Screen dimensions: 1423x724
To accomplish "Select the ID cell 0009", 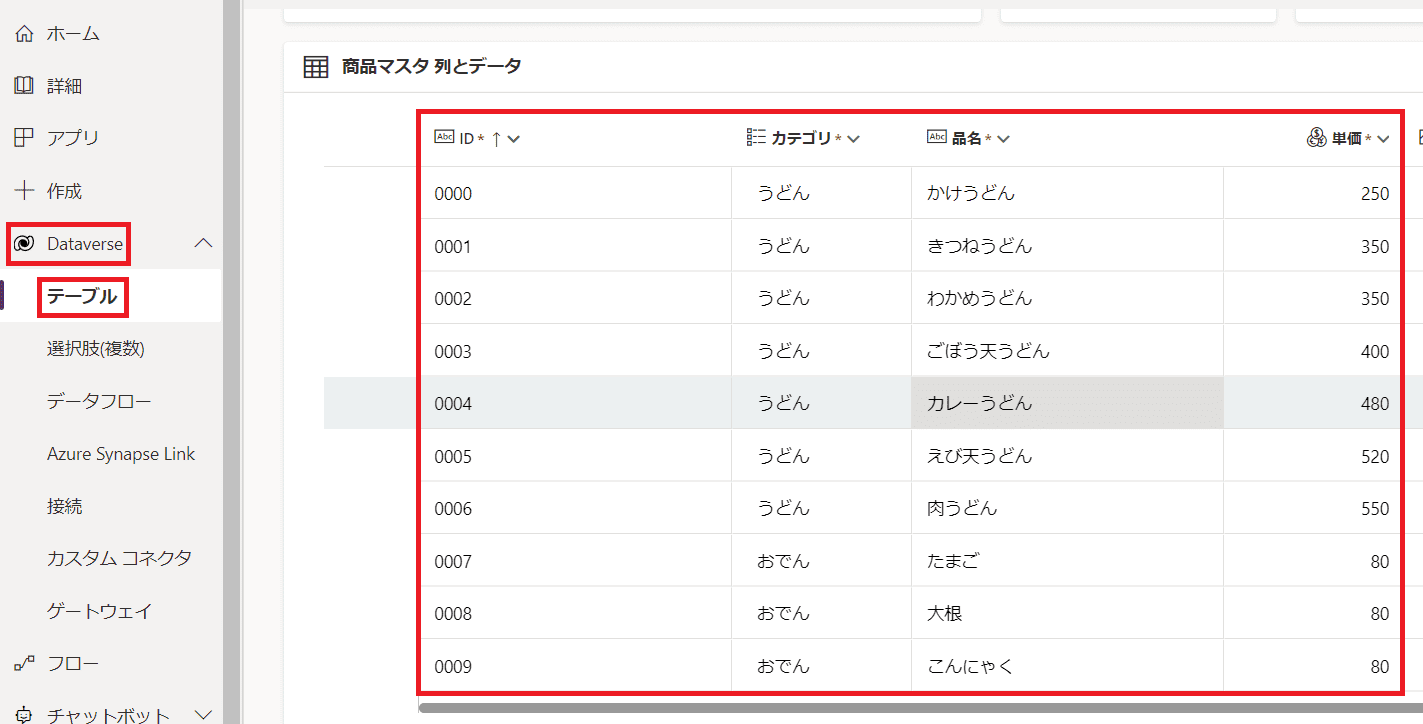I will pyautogui.click(x=575, y=666).
